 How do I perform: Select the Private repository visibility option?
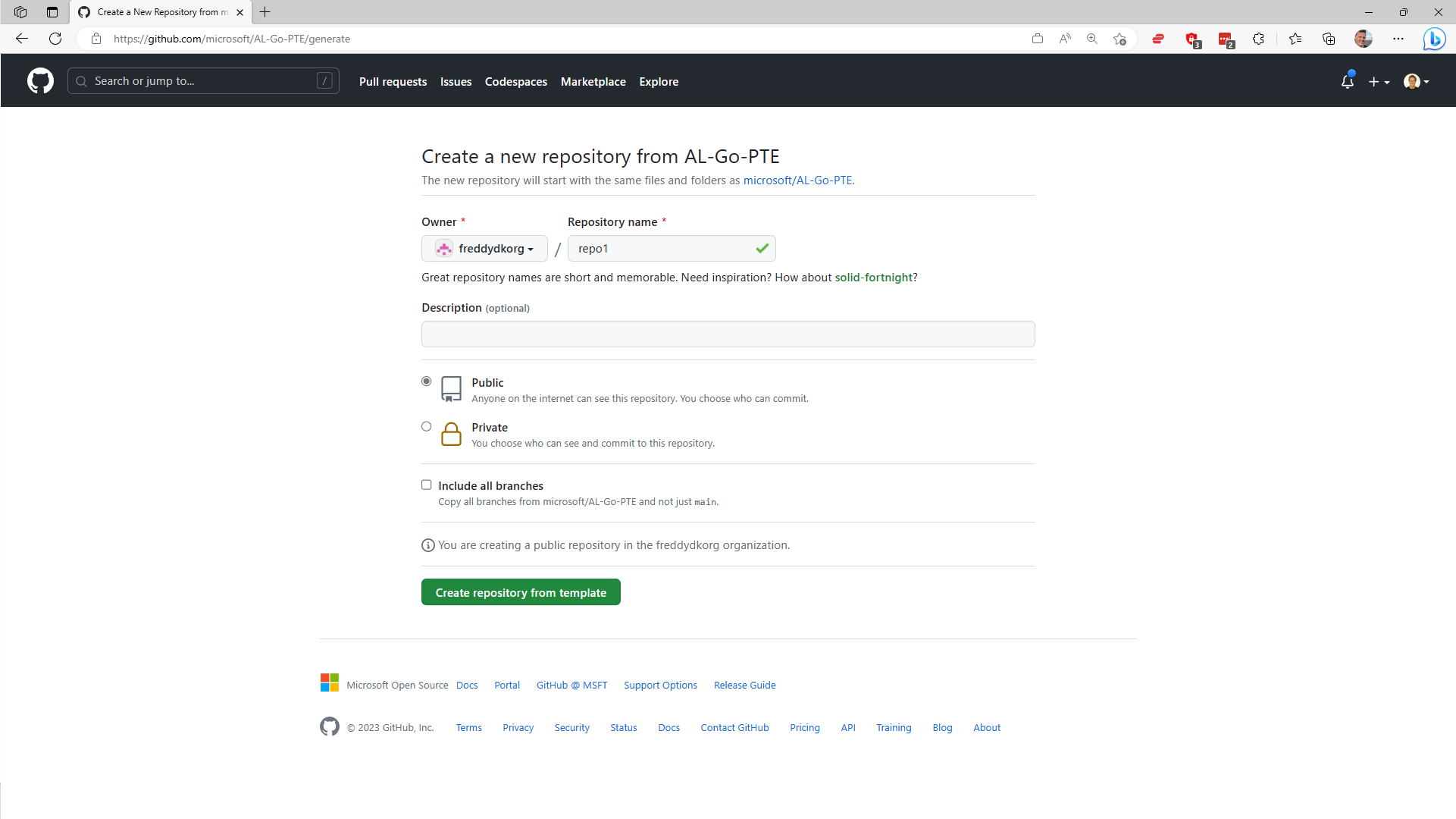[x=427, y=426]
